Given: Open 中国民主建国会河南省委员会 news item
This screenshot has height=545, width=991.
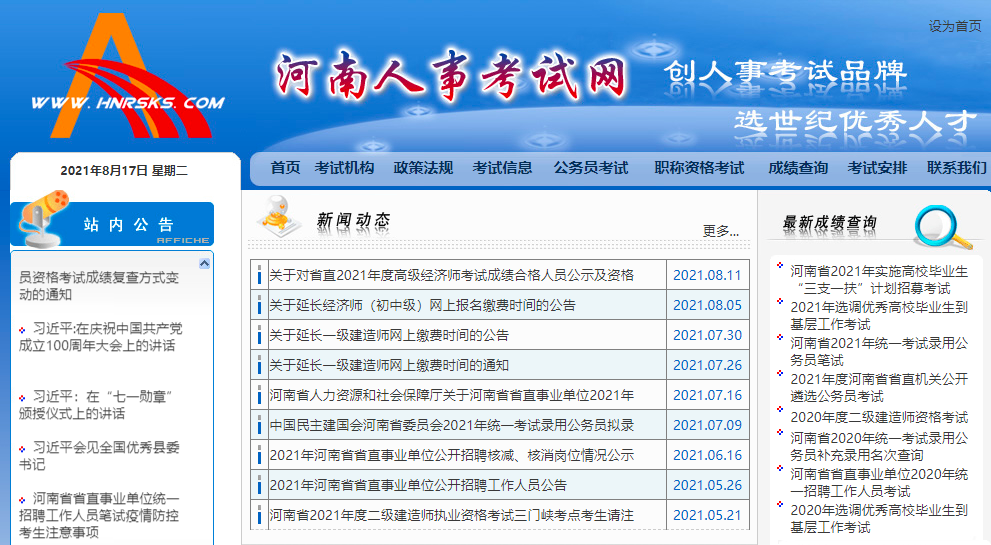Looking at the screenshot, I should 452,426.
